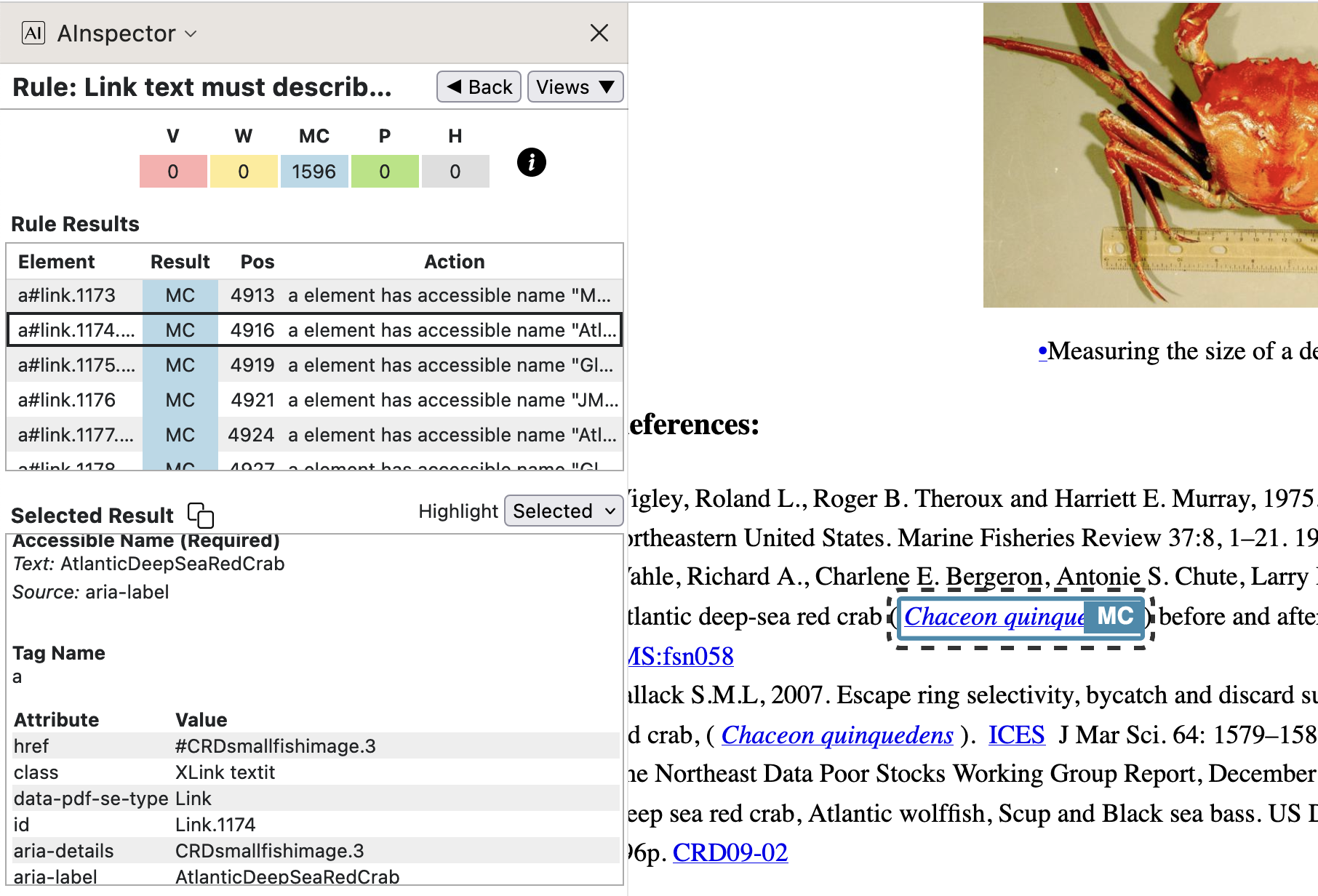The image size is (1318, 896).
Task: Click the red crab photo
Action: 1149,154
